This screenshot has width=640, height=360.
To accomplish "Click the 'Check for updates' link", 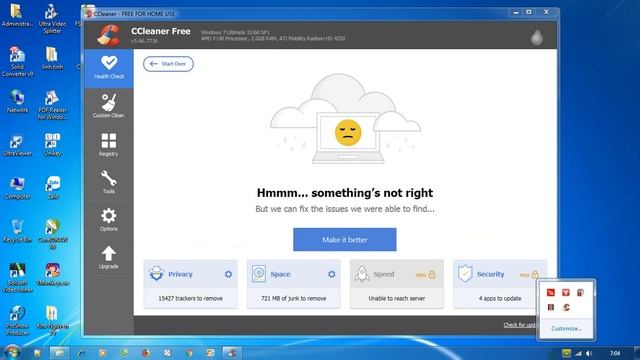I will click(x=519, y=325).
